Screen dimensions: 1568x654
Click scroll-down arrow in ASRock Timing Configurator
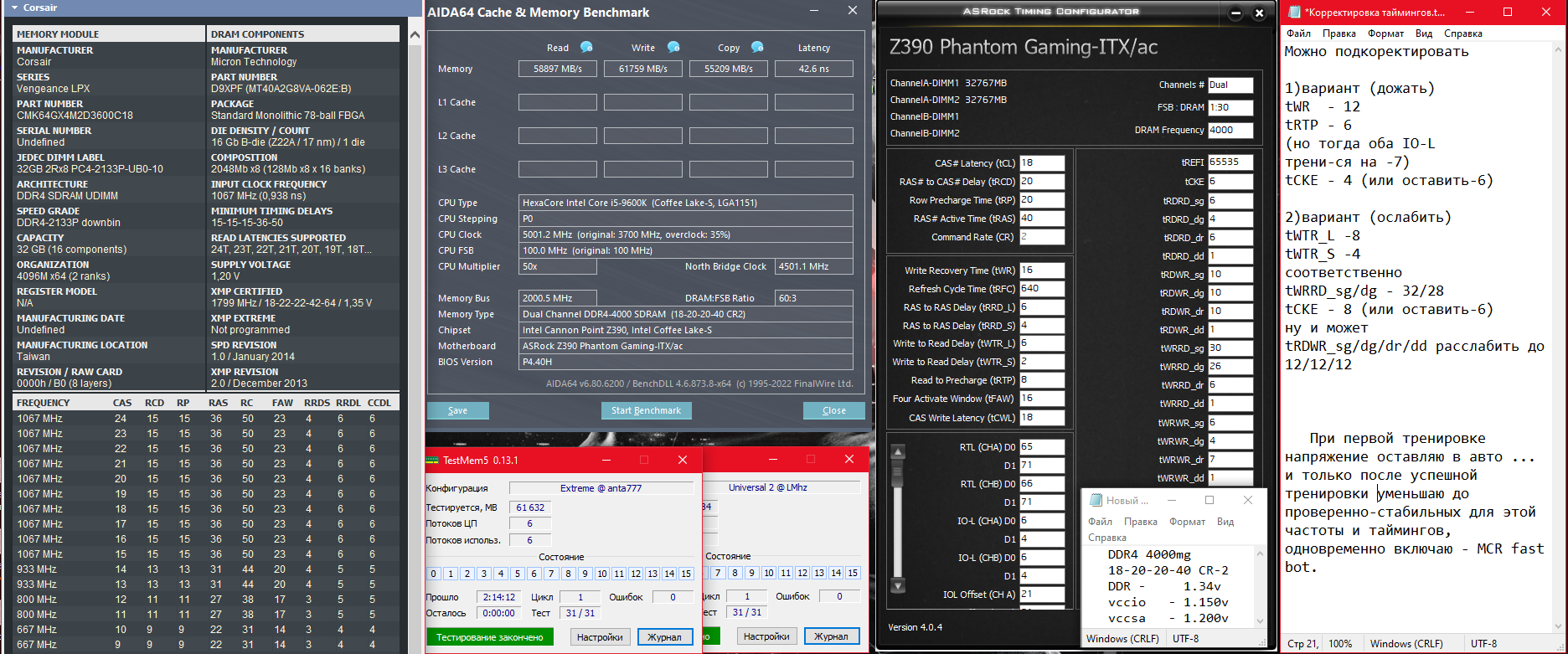(898, 585)
